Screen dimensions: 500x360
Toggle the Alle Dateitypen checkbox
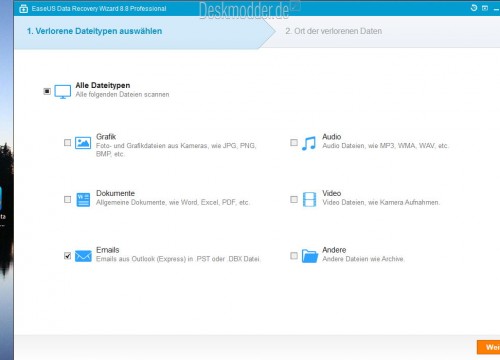pyautogui.click(x=47, y=91)
